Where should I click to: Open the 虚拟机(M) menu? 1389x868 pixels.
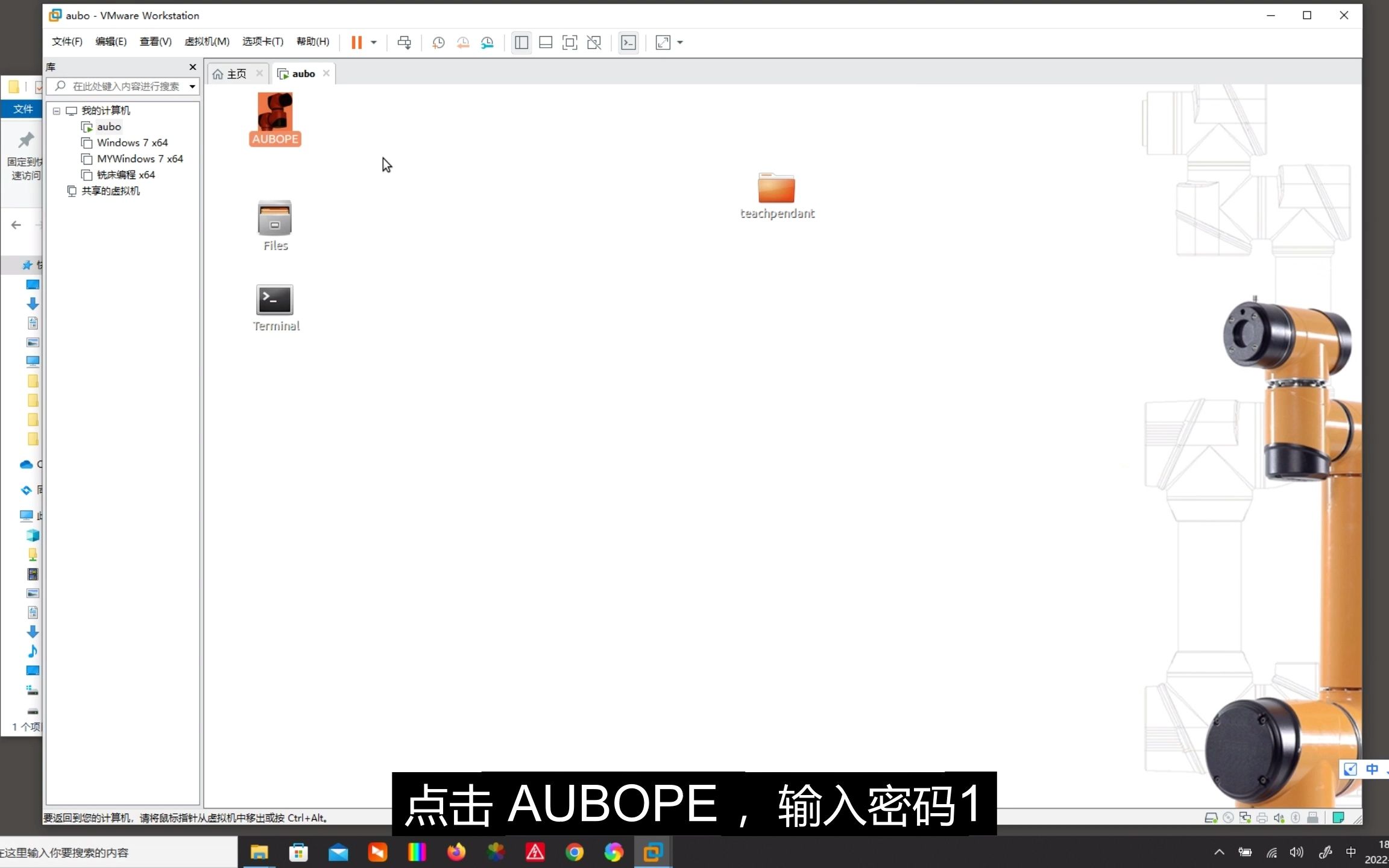(x=207, y=42)
